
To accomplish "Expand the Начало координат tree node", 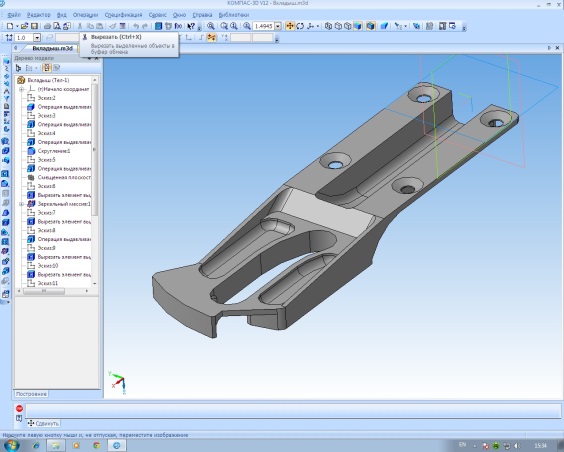I will click(x=21, y=89).
